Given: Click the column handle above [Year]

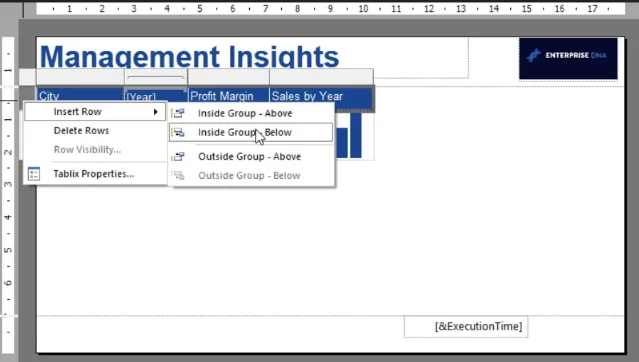Looking at the screenshot, I should (156, 77).
